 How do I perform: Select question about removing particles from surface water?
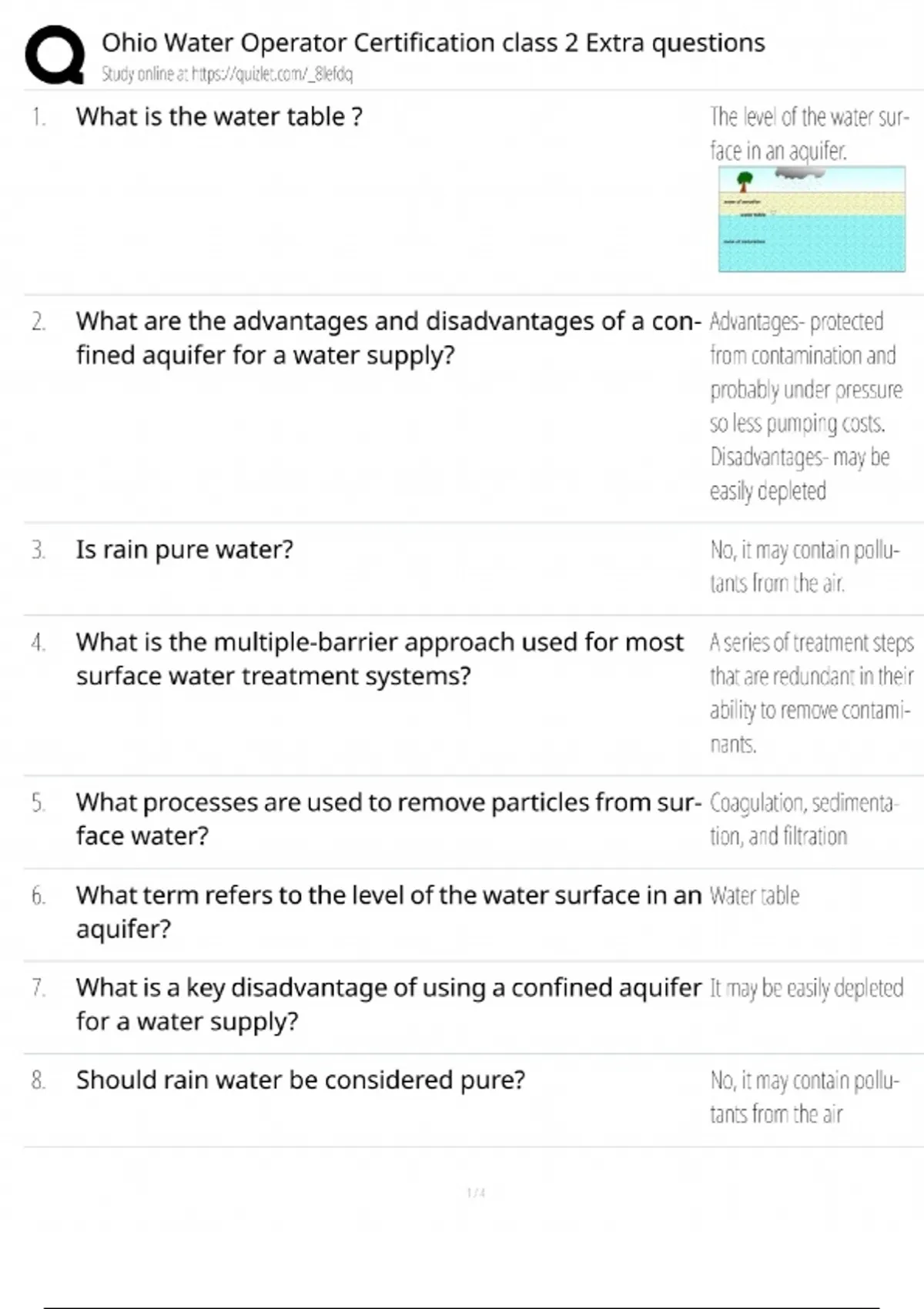click(x=389, y=819)
